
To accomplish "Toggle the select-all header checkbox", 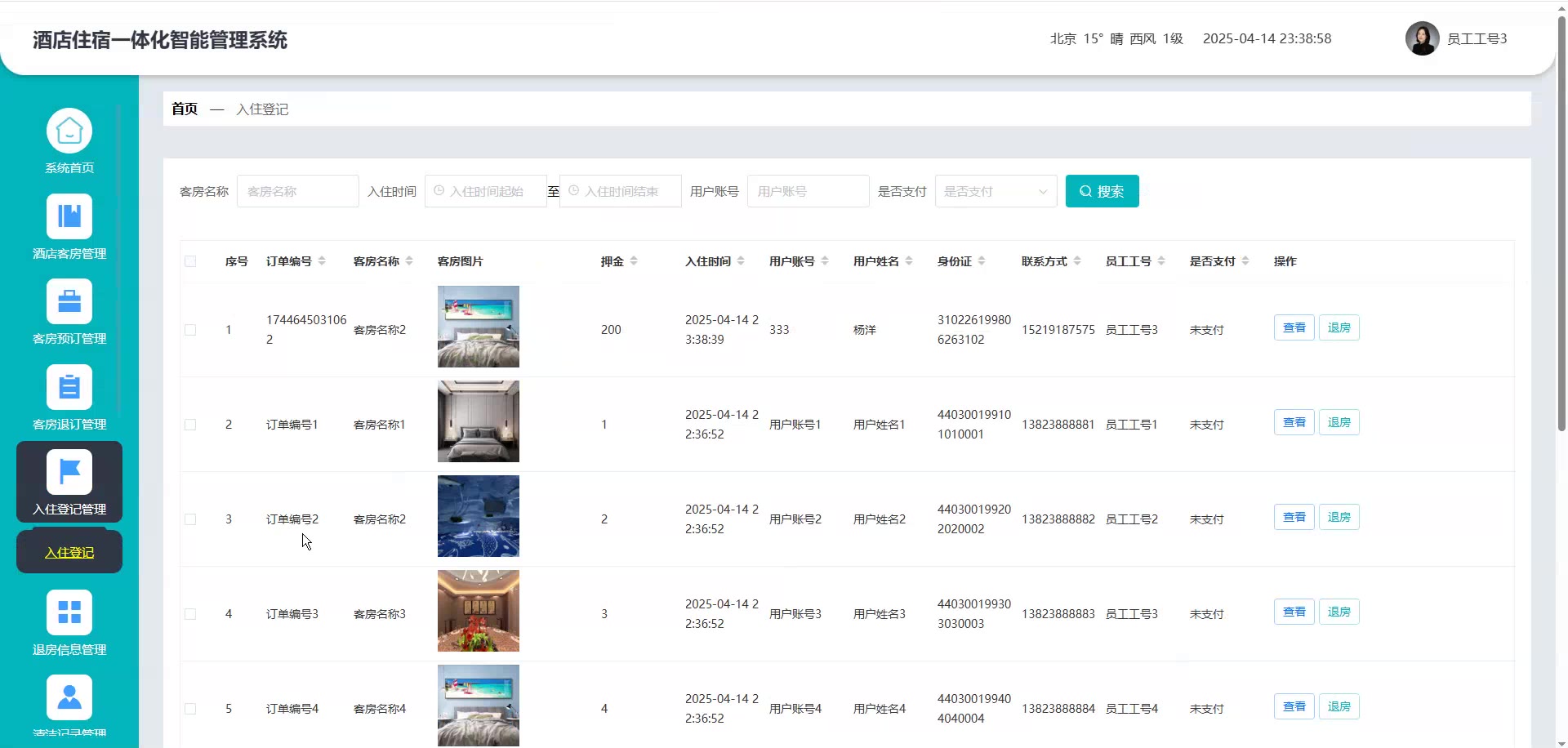I will [x=190, y=261].
